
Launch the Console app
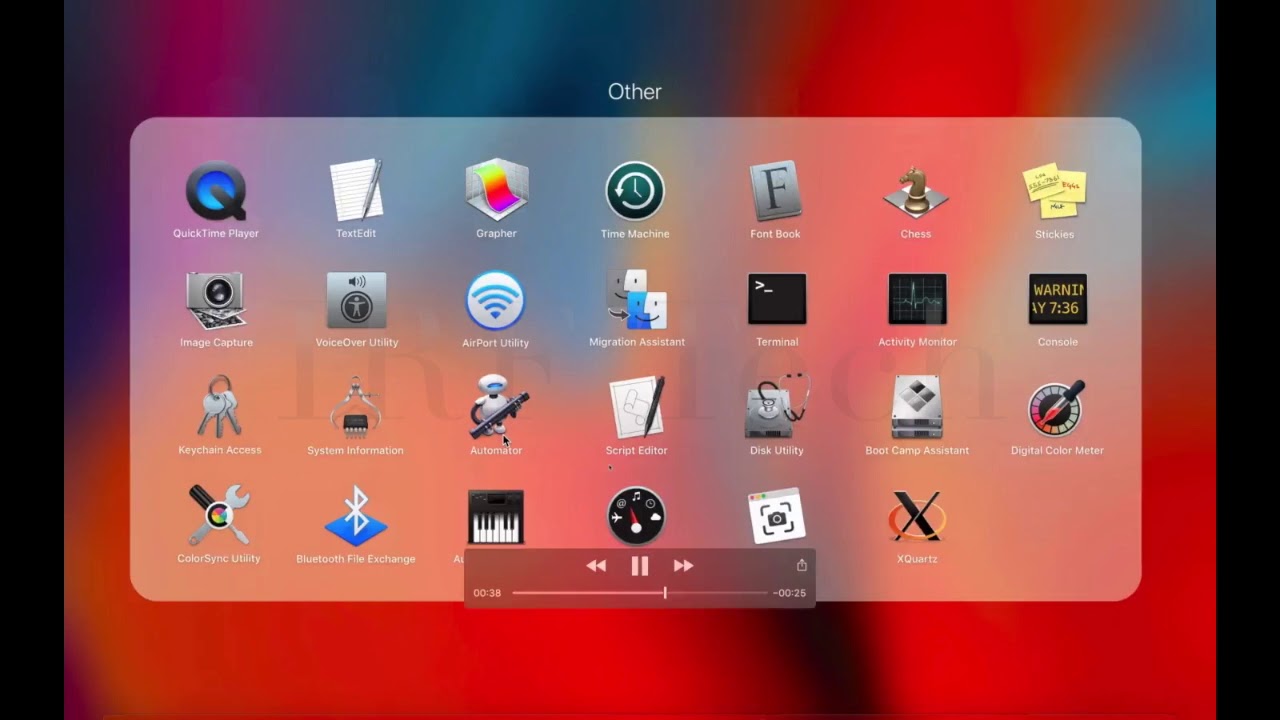pyautogui.click(x=1058, y=299)
